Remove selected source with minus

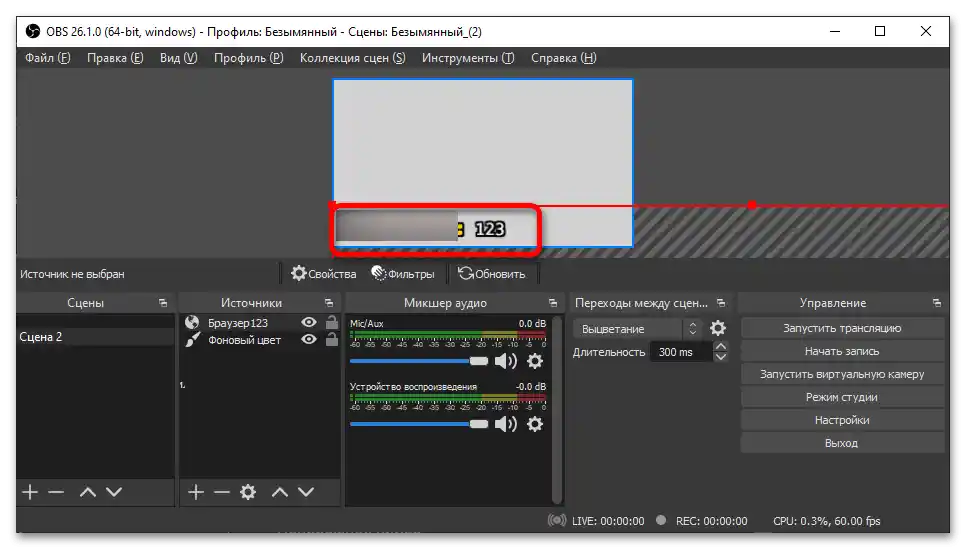point(222,492)
